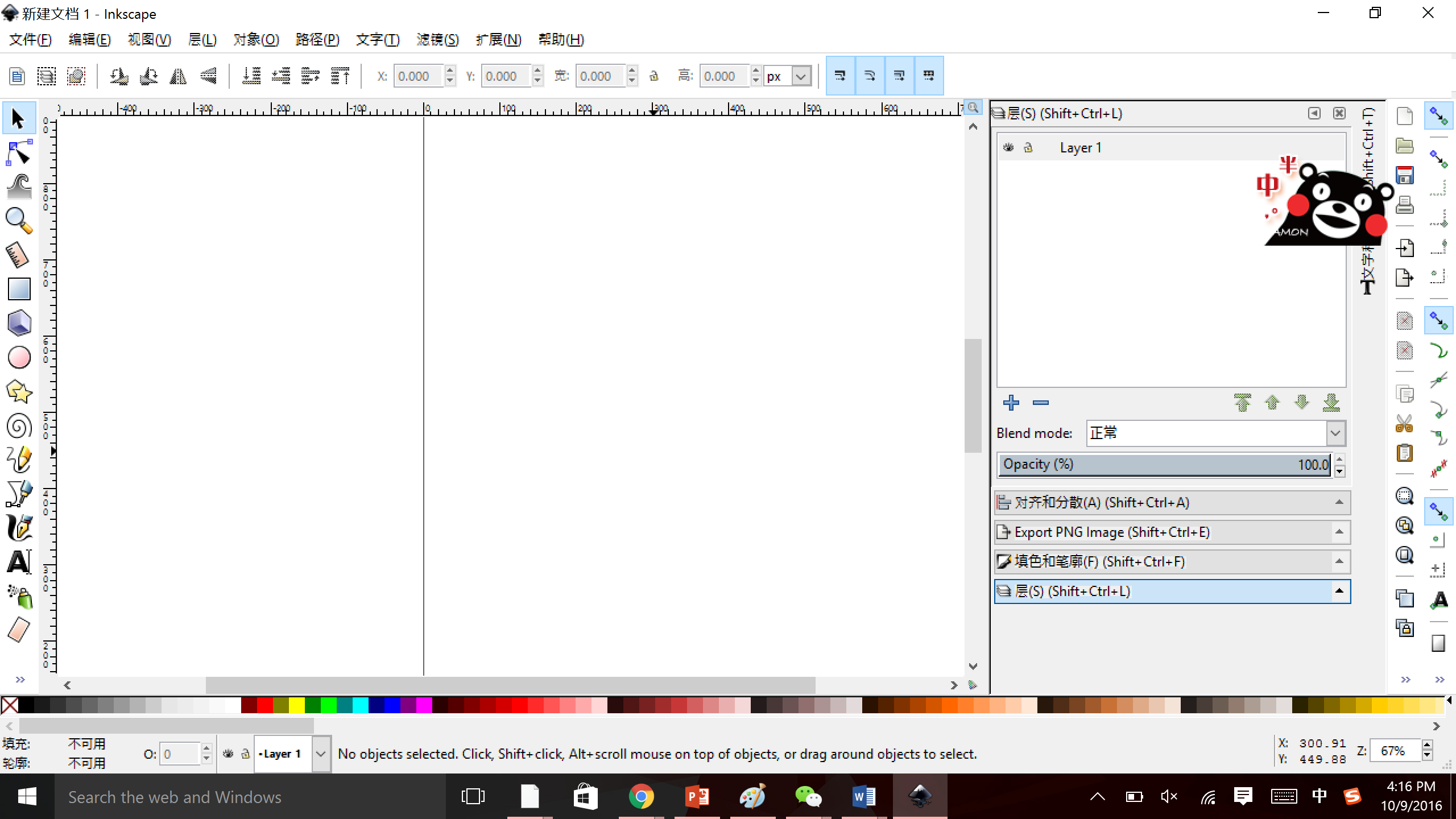The image size is (1456, 819).
Task: Open Google Chrome from the taskbar
Action: [x=641, y=796]
